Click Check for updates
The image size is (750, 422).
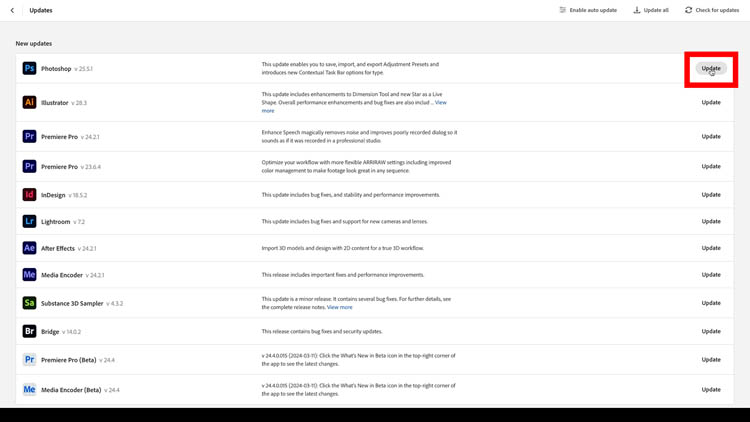(712, 10)
